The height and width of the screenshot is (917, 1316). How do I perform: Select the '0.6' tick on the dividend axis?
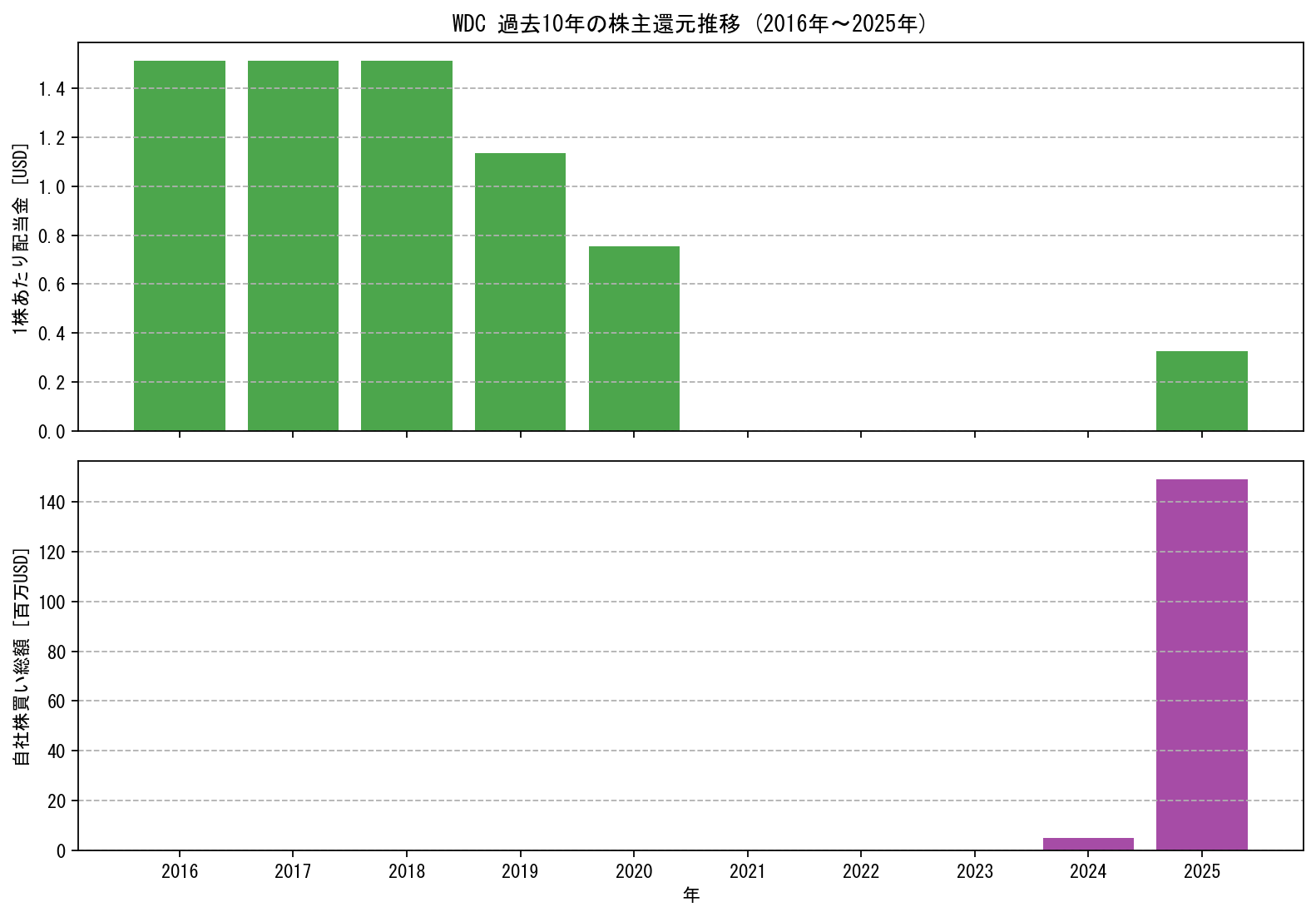[x=52, y=285]
